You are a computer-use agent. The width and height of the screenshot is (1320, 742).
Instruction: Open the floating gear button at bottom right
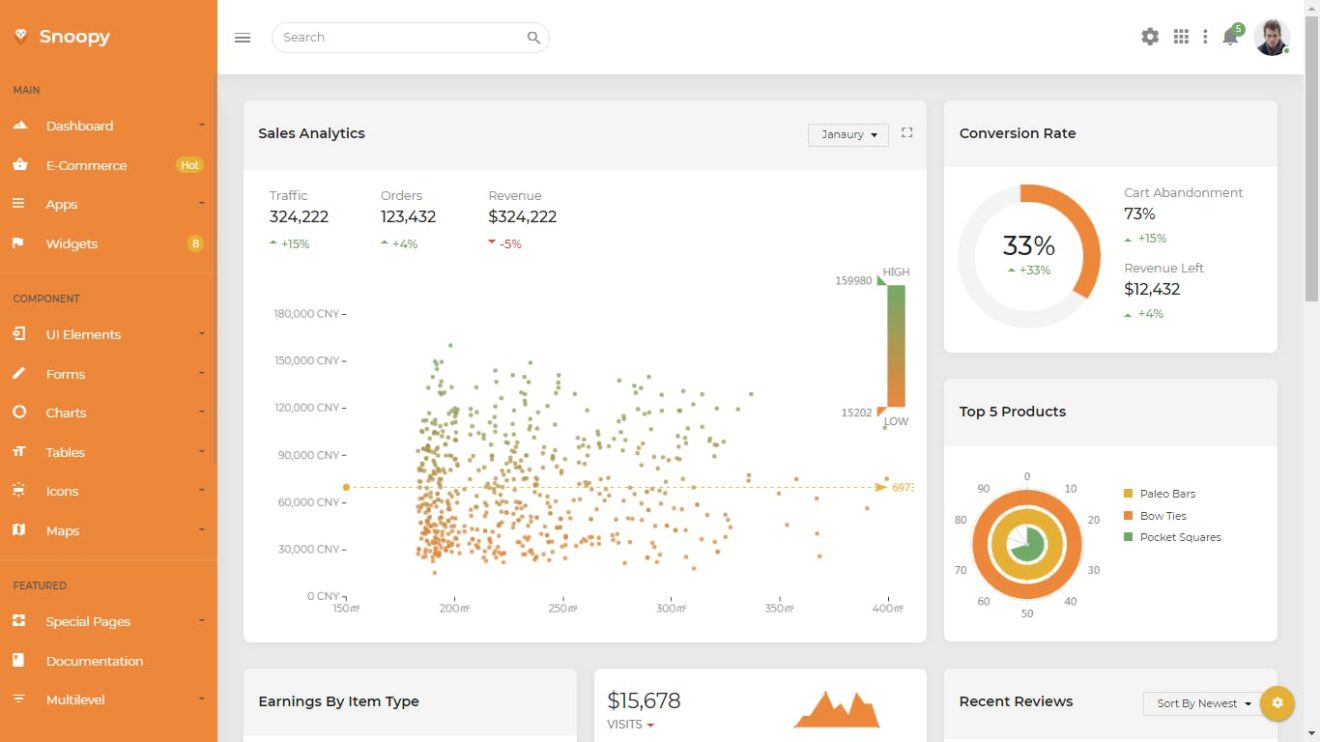pyautogui.click(x=1277, y=703)
